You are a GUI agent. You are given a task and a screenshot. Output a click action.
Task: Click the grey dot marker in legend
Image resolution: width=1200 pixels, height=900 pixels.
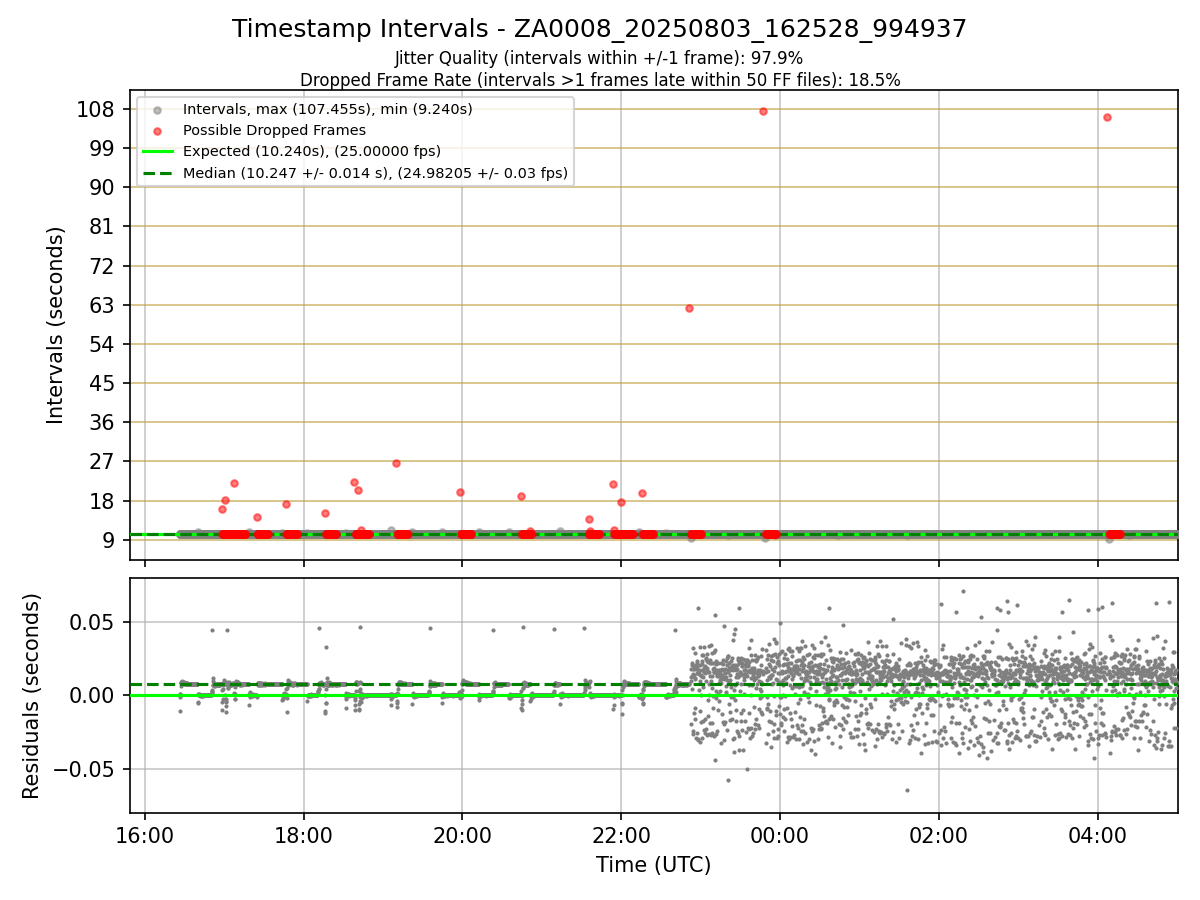(x=157, y=110)
